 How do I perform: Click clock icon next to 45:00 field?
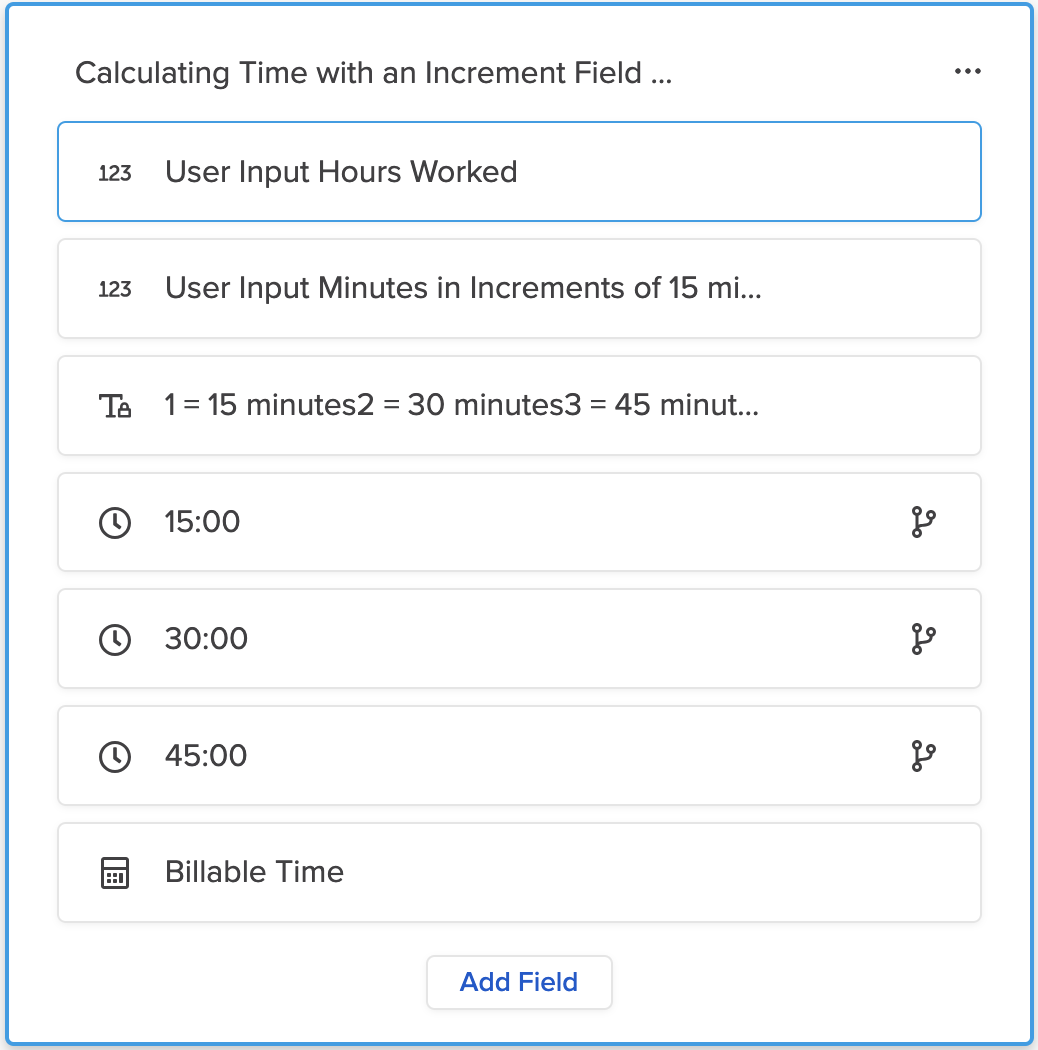pyautogui.click(x=115, y=757)
